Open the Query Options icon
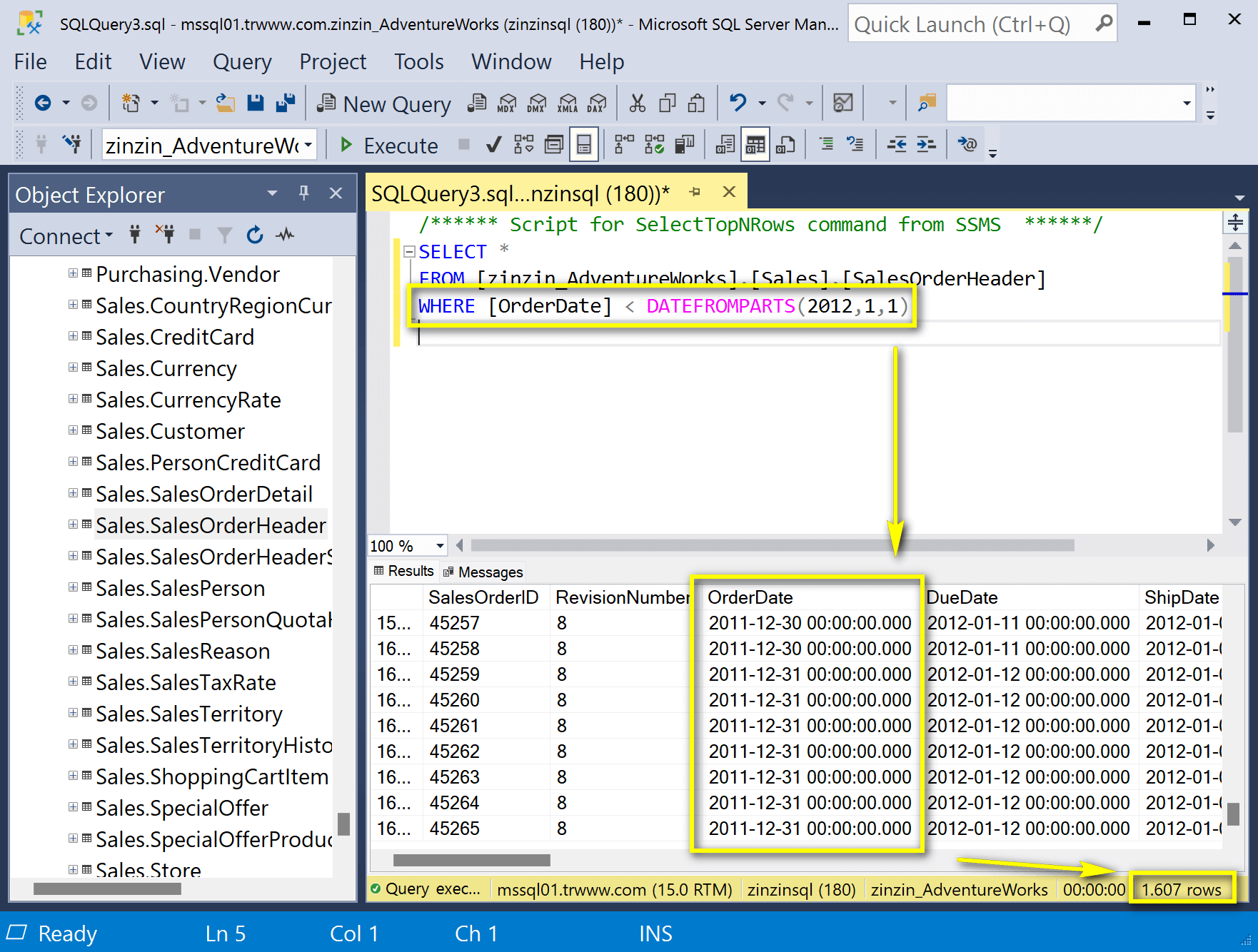 554,145
